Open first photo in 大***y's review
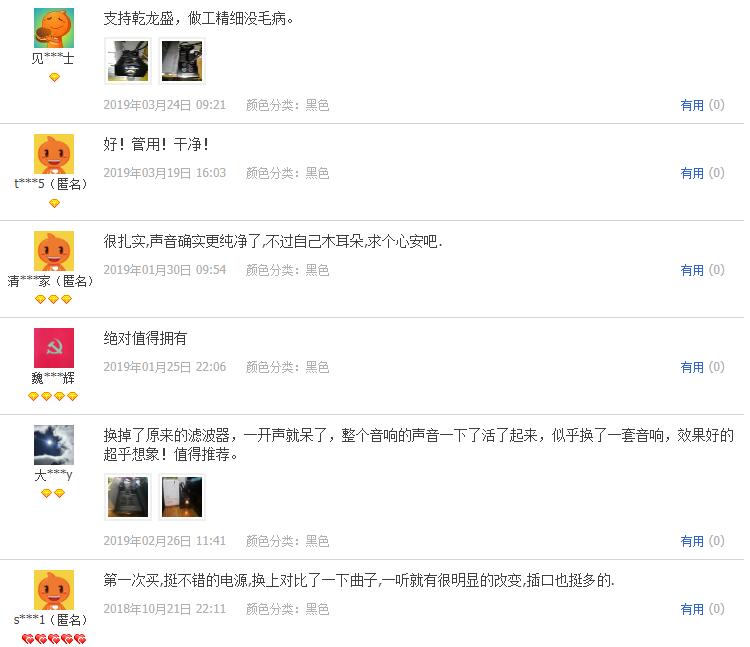 pos(128,497)
